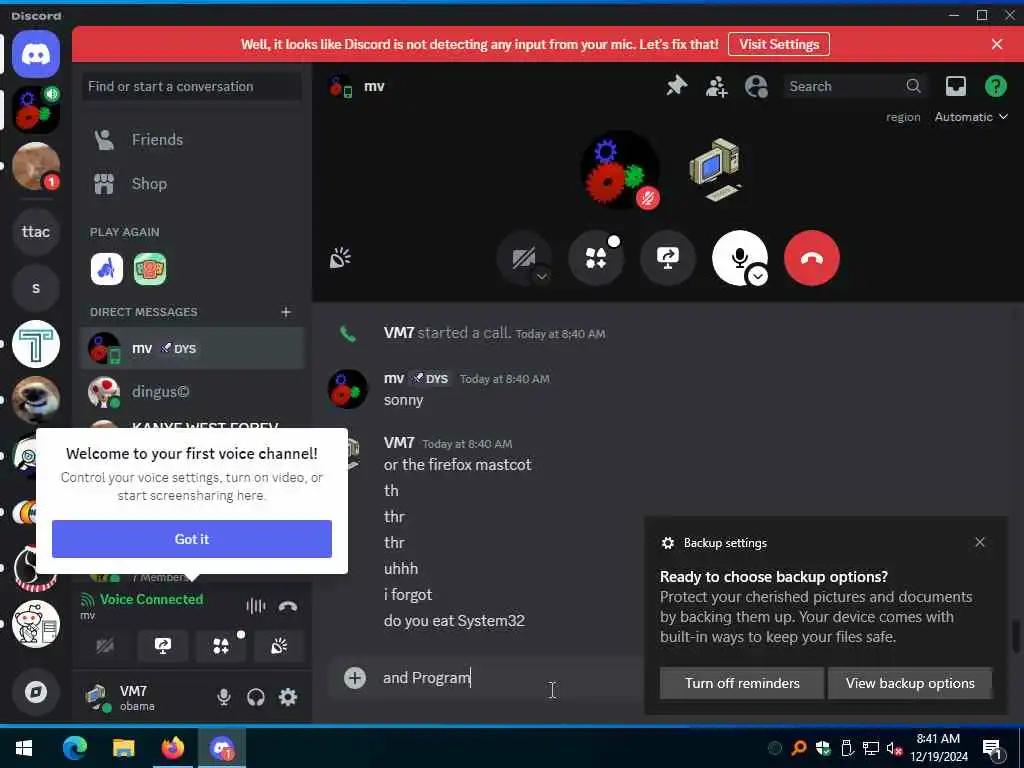Open server with gears icon in sidebar
Image resolution: width=1024 pixels, height=768 pixels.
tap(36, 110)
